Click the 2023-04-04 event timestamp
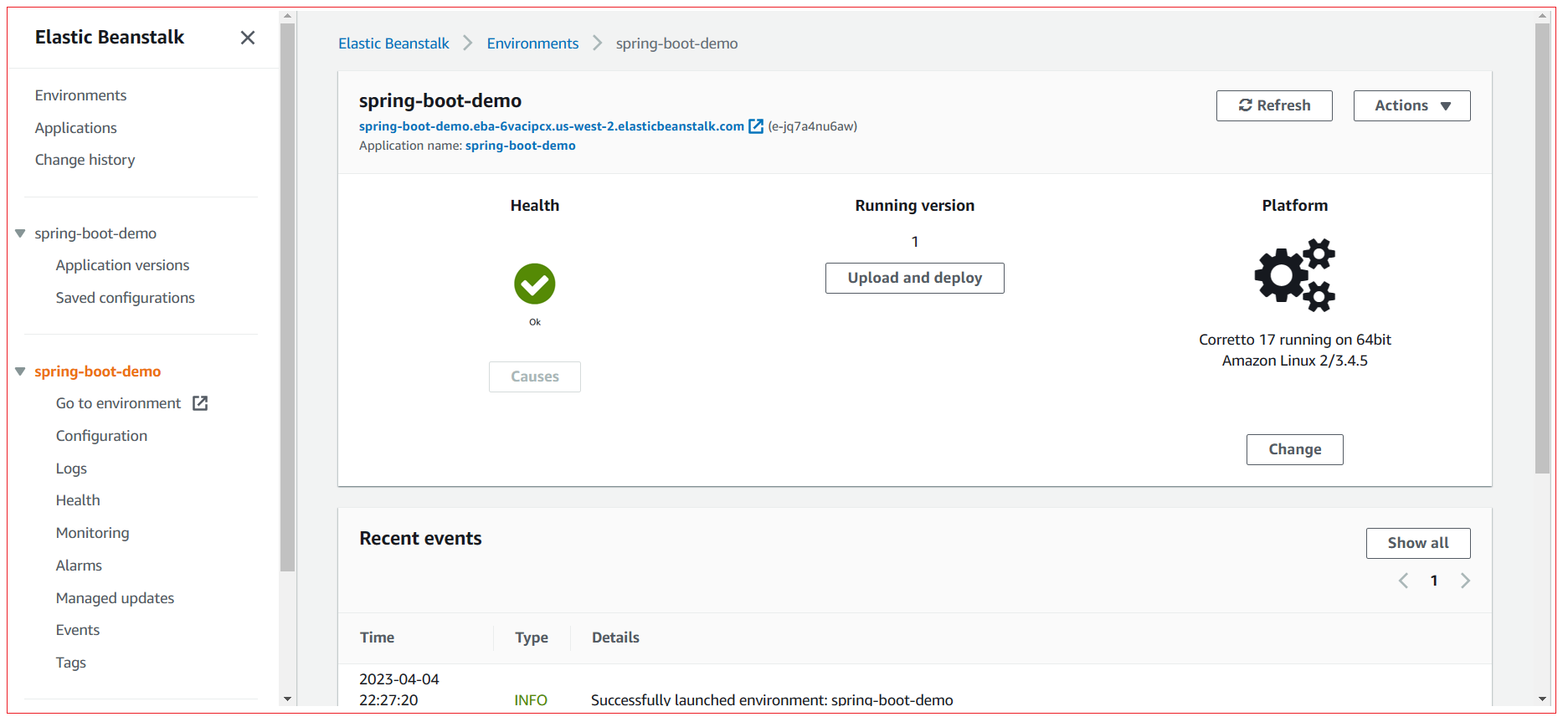This screenshot has height=722, width=1568. 399,689
